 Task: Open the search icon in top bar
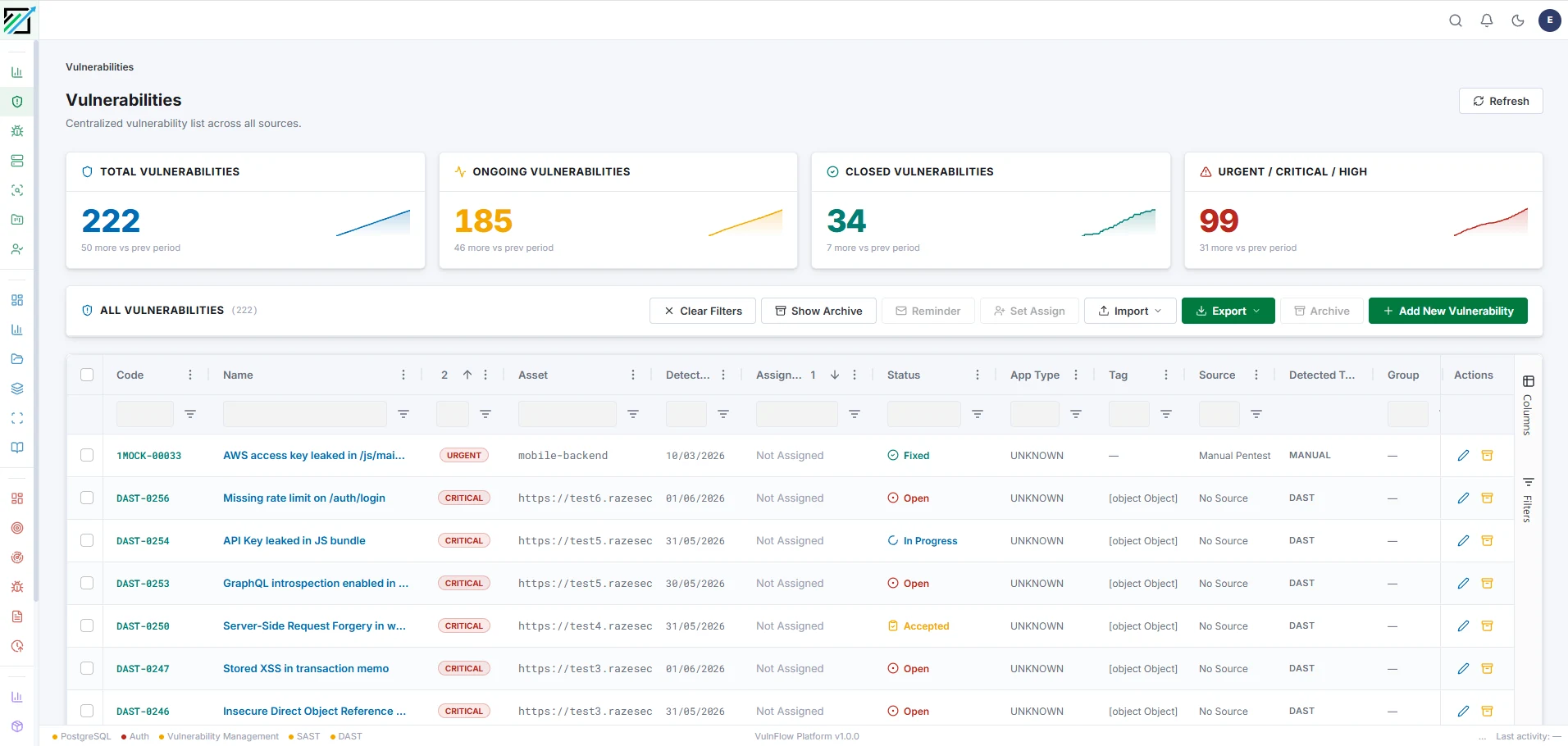coord(1456,20)
